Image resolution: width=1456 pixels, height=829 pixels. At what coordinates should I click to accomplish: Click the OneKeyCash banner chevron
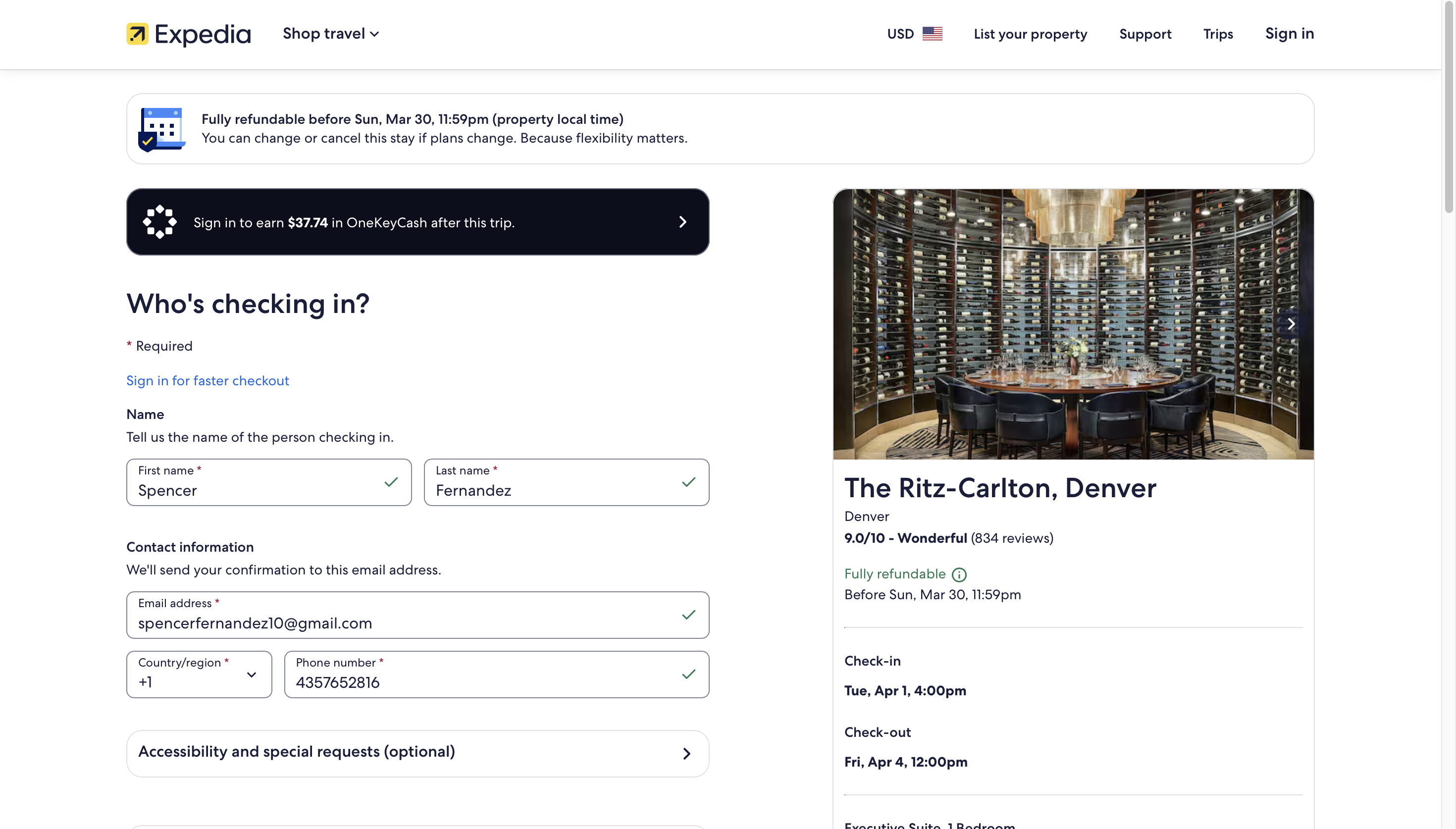(683, 222)
